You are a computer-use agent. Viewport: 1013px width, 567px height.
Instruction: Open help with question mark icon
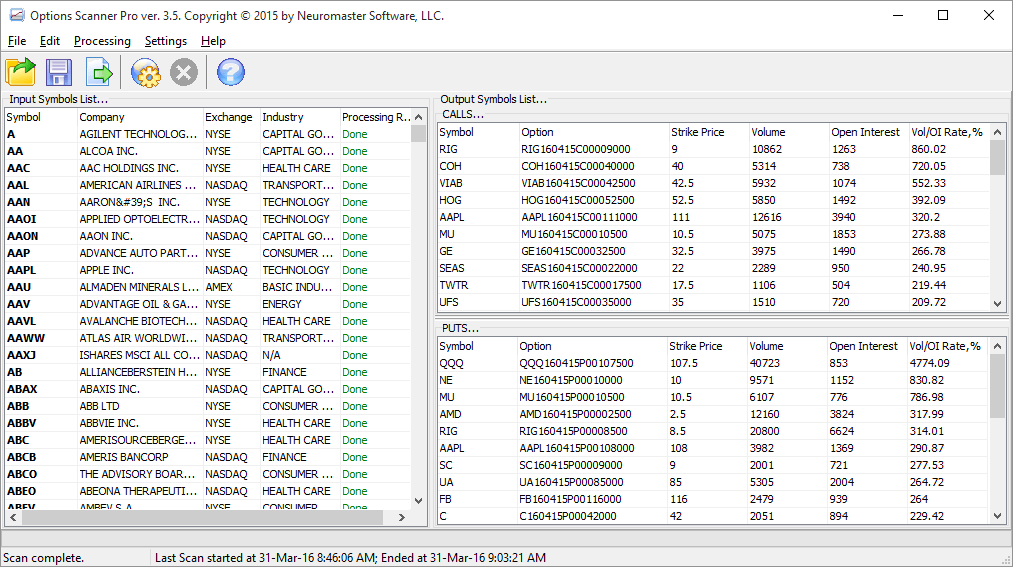[231, 72]
